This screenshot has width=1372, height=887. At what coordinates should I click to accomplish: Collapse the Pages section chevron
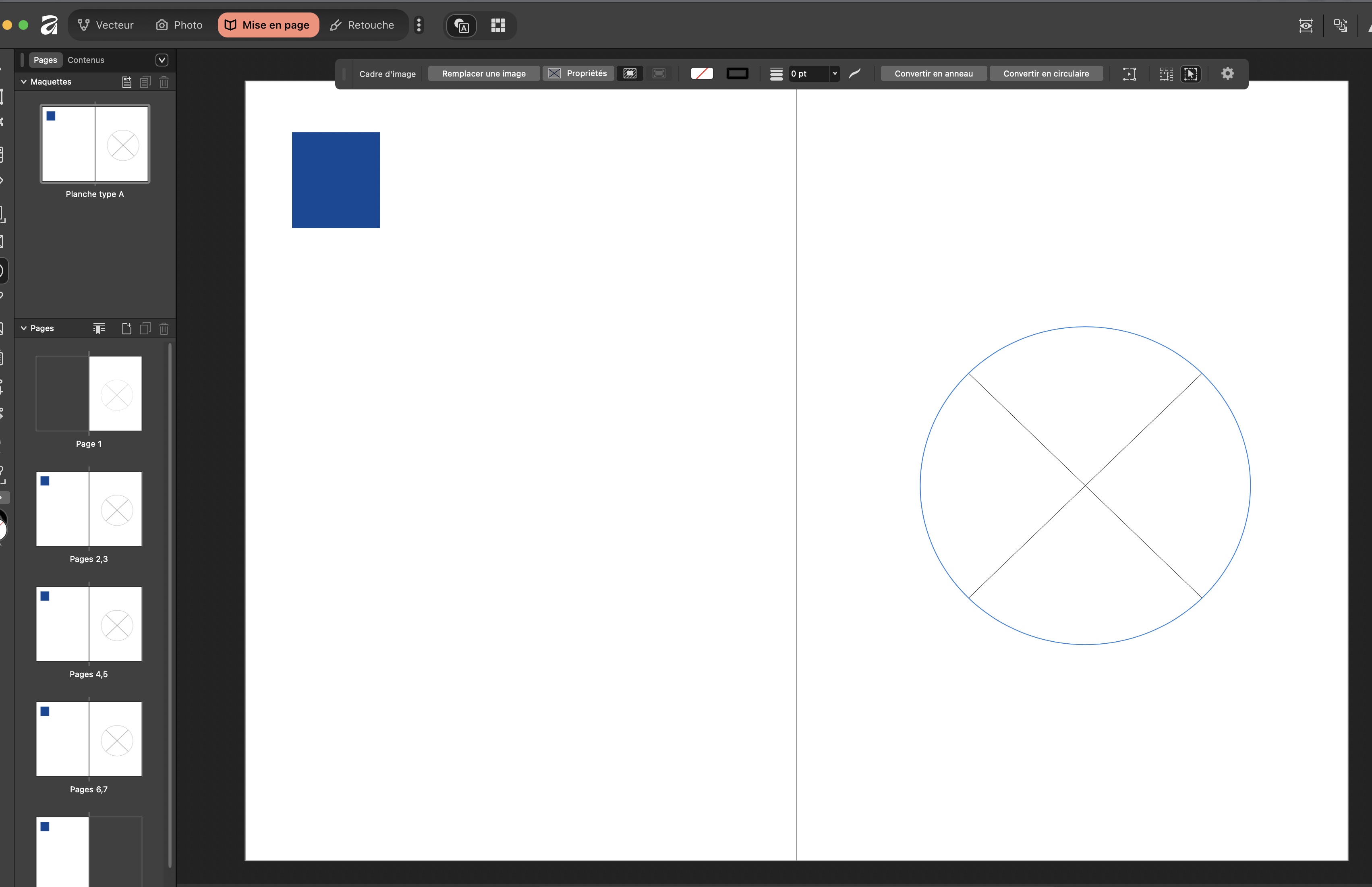[24, 328]
